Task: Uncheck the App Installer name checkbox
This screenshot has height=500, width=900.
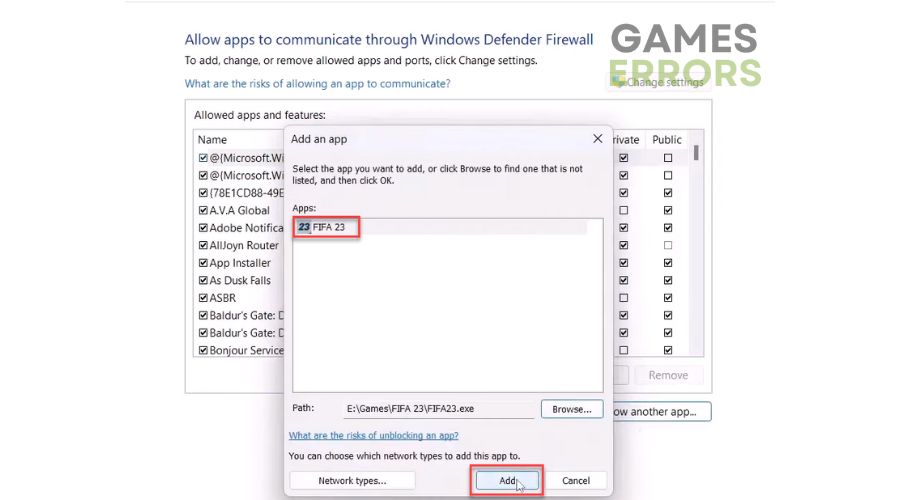Action: coord(203,263)
